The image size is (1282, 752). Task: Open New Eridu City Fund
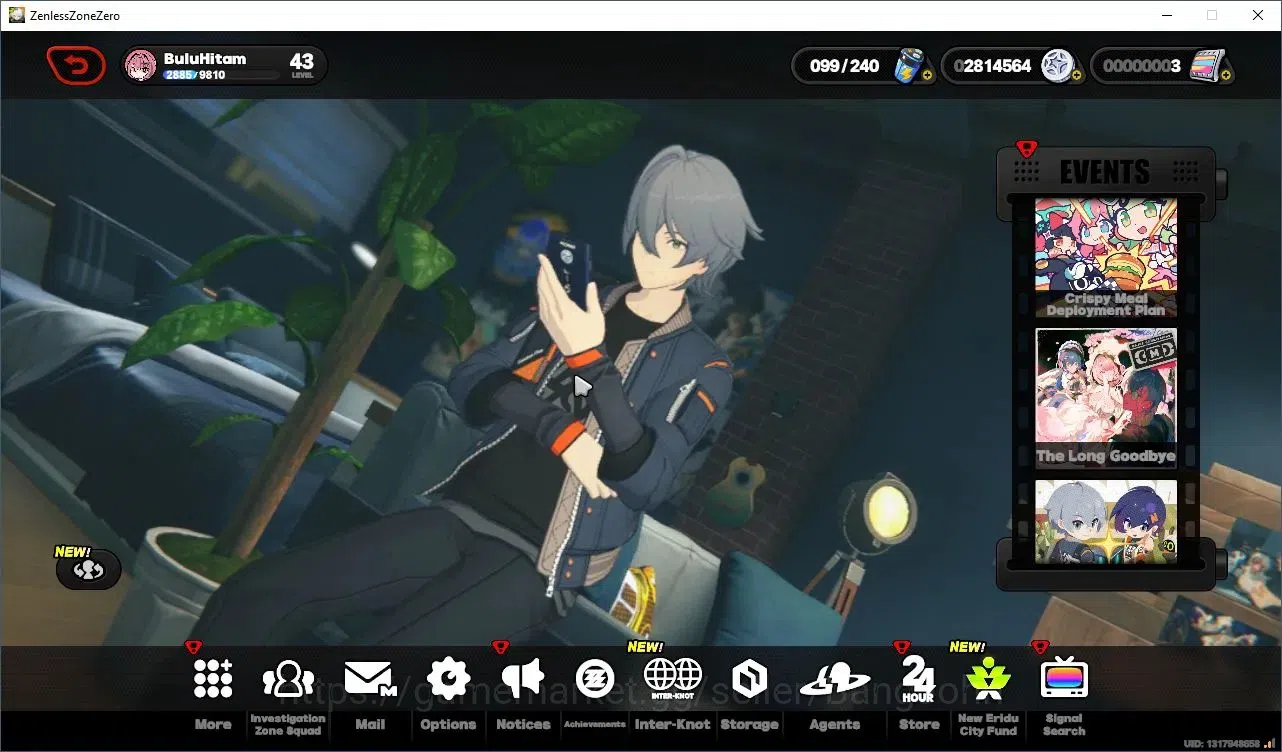tap(988, 679)
